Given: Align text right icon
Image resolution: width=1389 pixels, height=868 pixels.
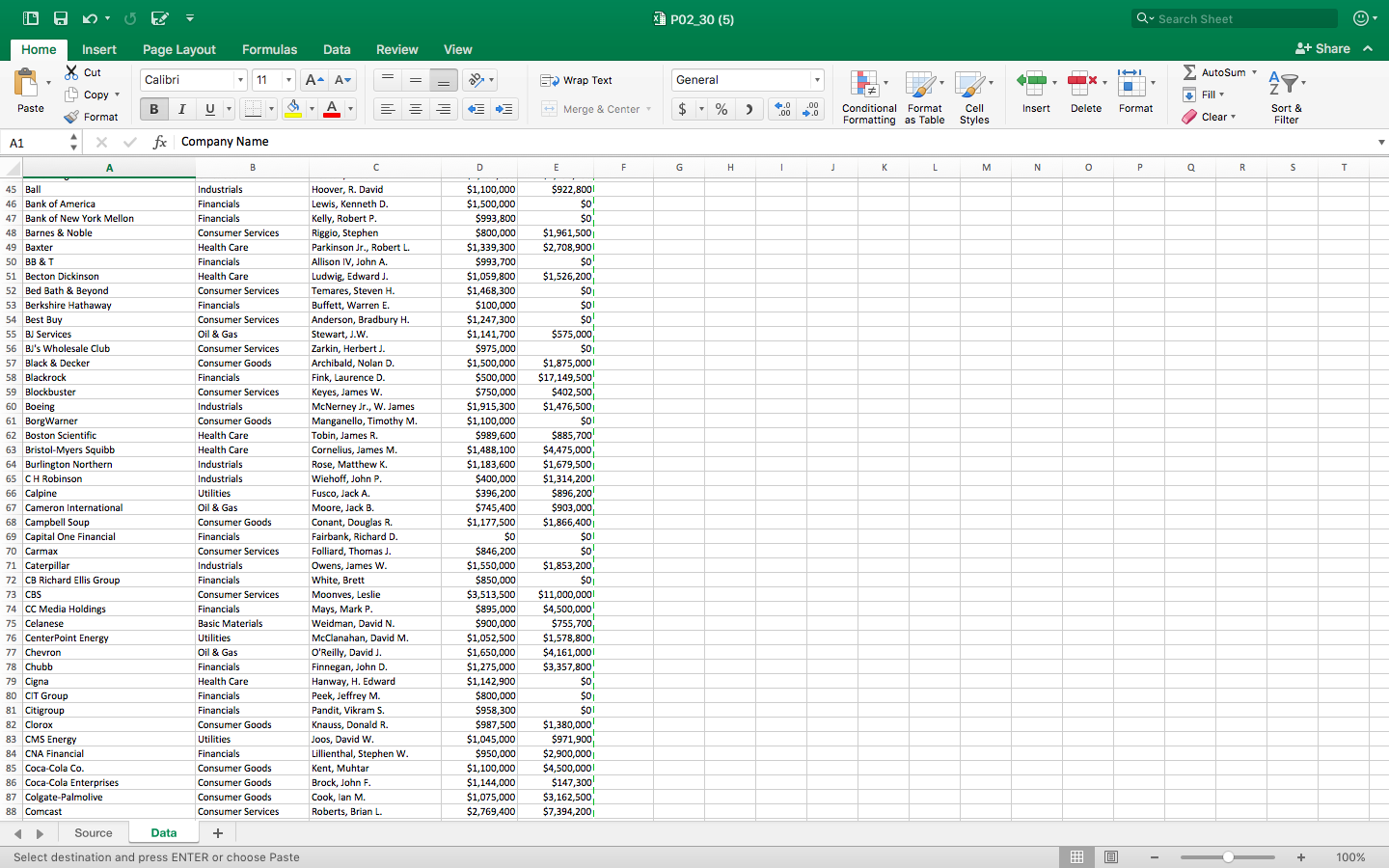Looking at the screenshot, I should tap(444, 109).
